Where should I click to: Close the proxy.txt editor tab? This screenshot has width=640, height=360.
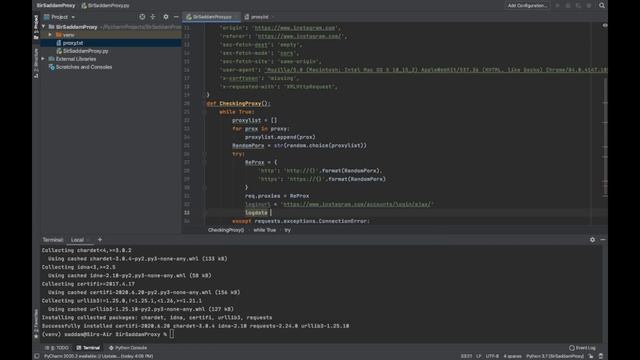pyautogui.click(x=273, y=17)
